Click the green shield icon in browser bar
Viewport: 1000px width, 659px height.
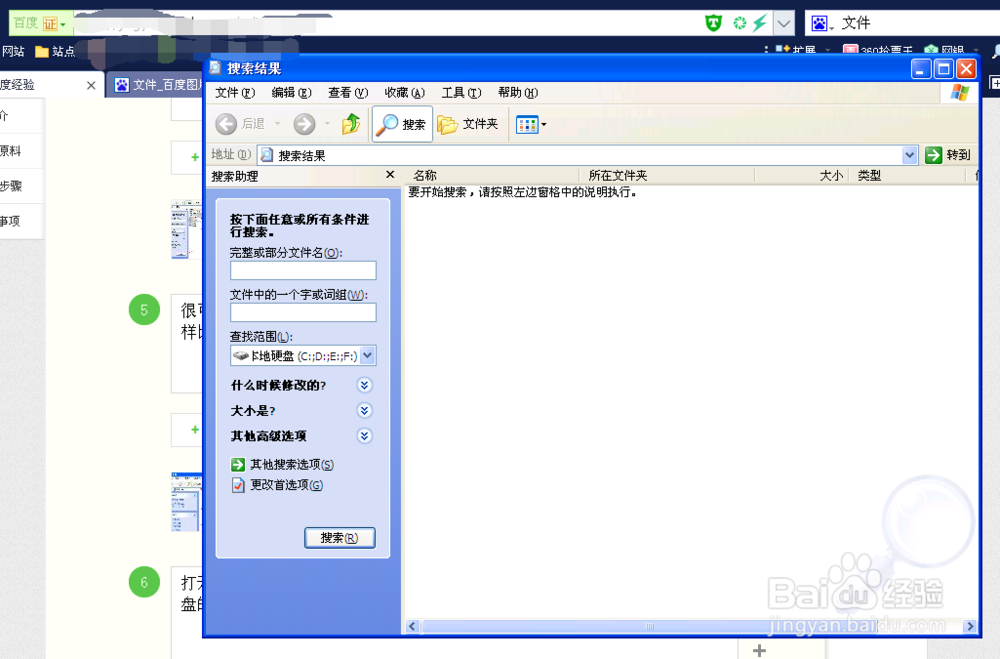coord(713,24)
